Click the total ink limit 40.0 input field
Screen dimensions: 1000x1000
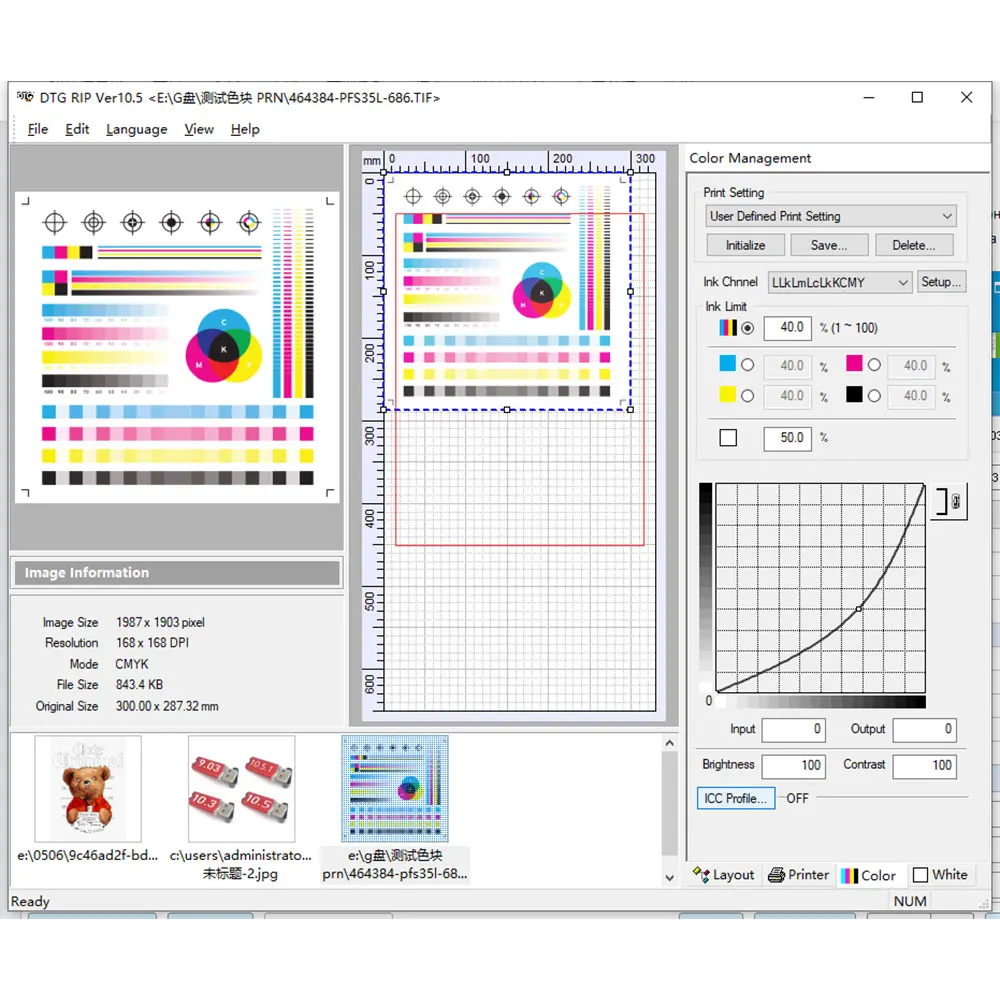[x=788, y=328]
